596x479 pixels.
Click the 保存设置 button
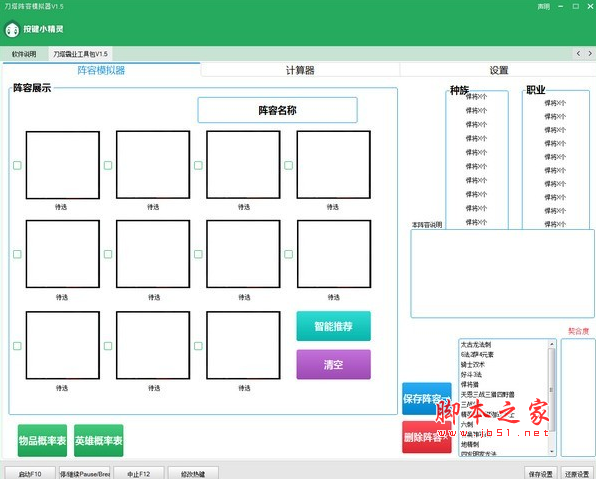pyautogui.click(x=541, y=474)
